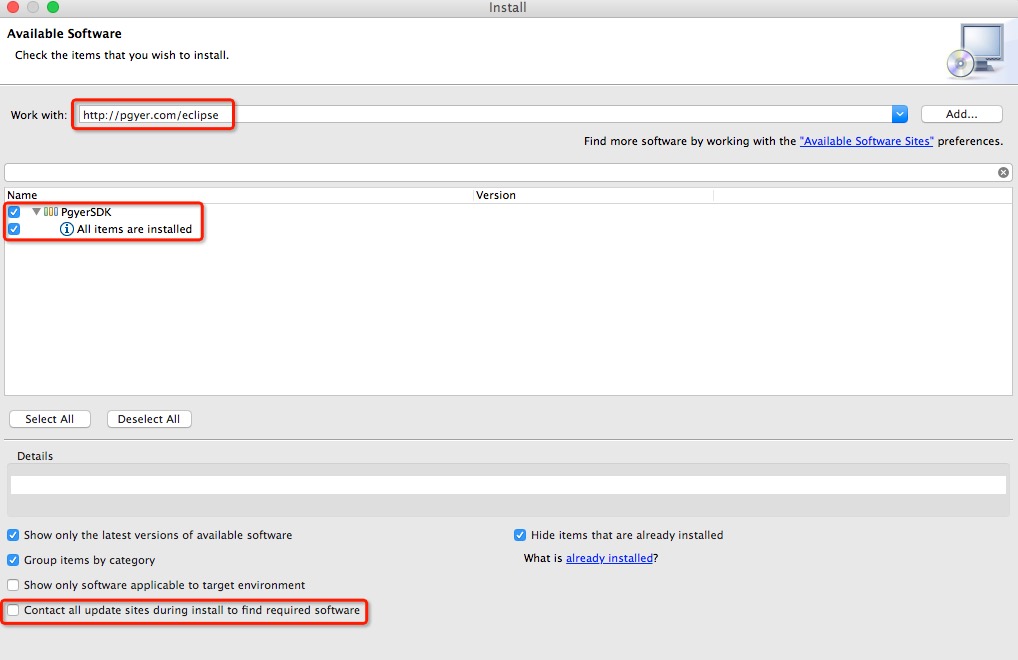Viewport: 1018px width, 660px height.
Task: Uncheck Hide items that are already installed
Action: click(x=520, y=535)
